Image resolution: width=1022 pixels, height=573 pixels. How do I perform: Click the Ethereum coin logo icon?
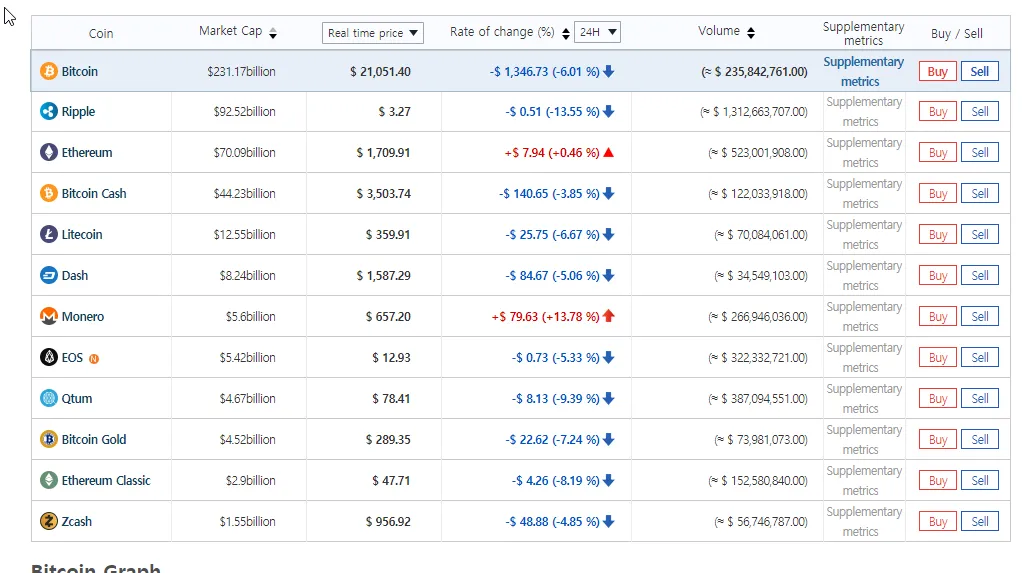(x=49, y=153)
